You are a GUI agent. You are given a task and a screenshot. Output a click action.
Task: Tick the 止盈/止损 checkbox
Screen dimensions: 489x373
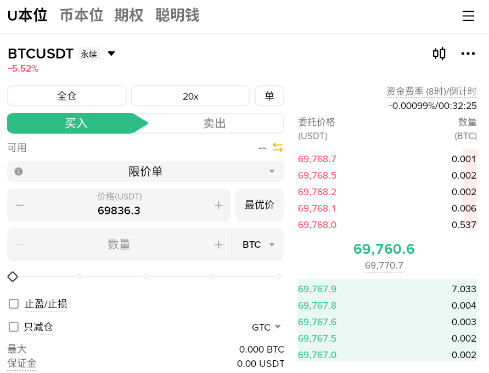click(x=14, y=304)
